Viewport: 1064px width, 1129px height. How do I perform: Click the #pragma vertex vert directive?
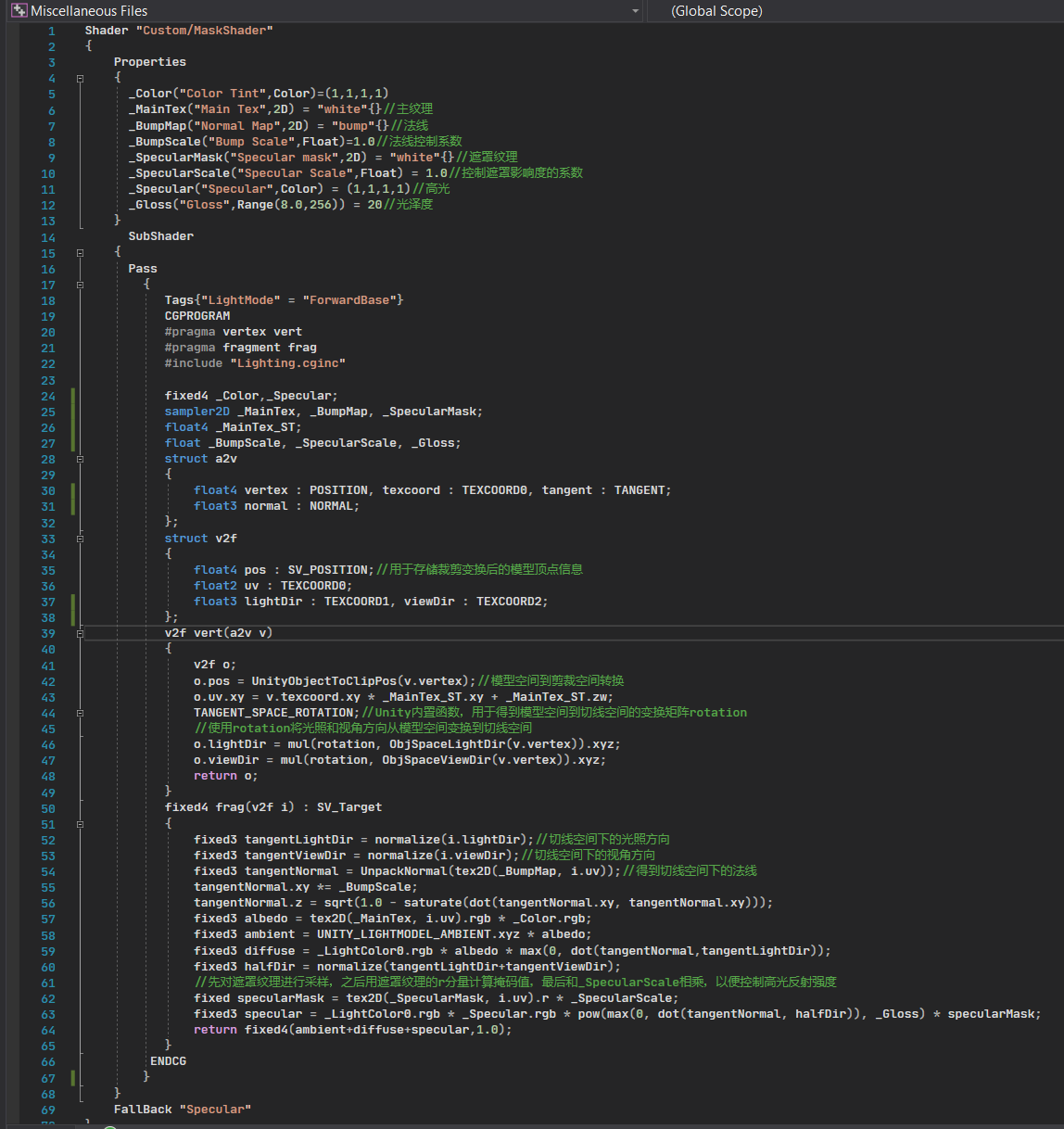coord(234,332)
